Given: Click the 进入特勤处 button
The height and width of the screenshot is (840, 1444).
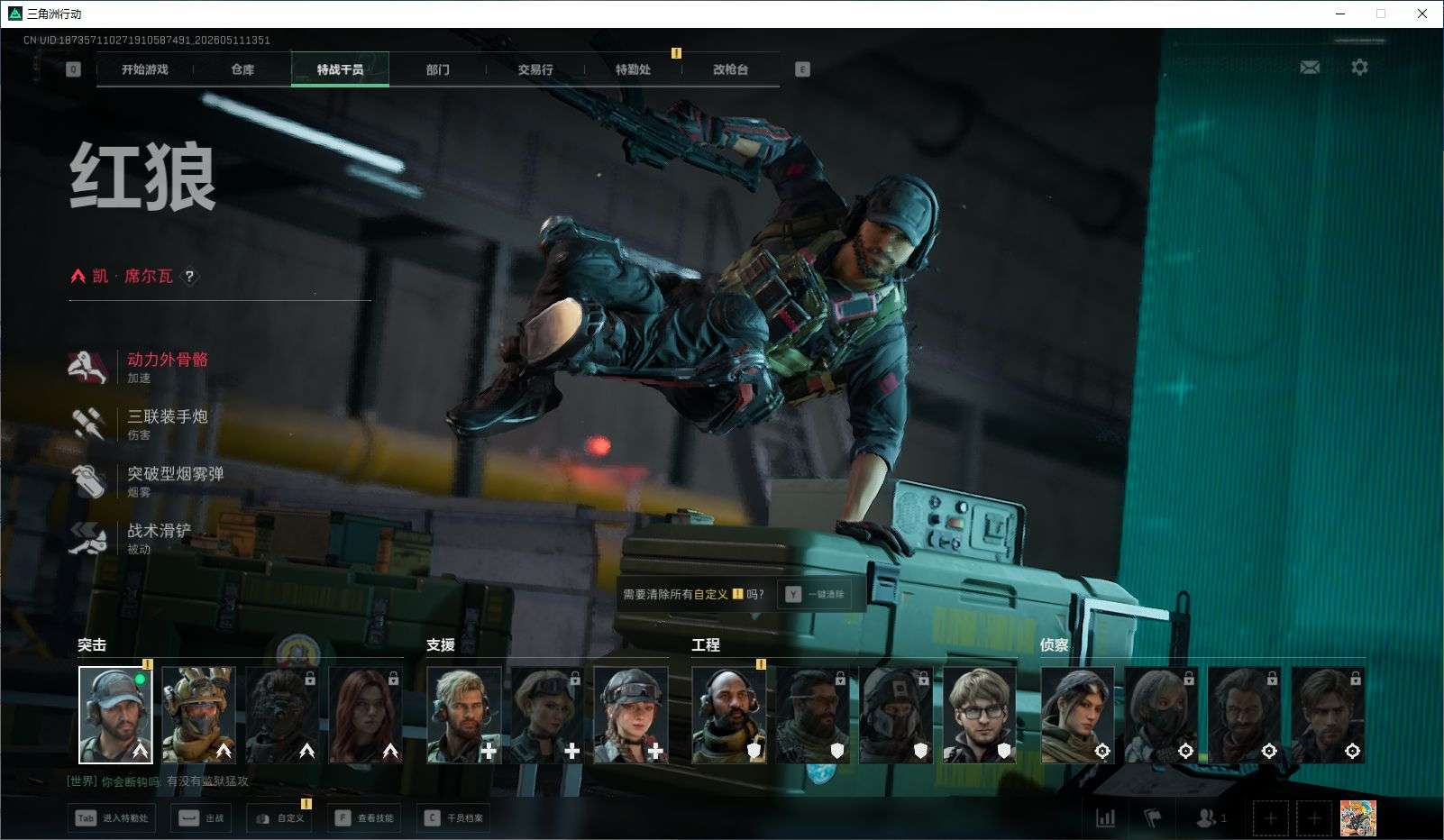Looking at the screenshot, I should click(x=112, y=818).
